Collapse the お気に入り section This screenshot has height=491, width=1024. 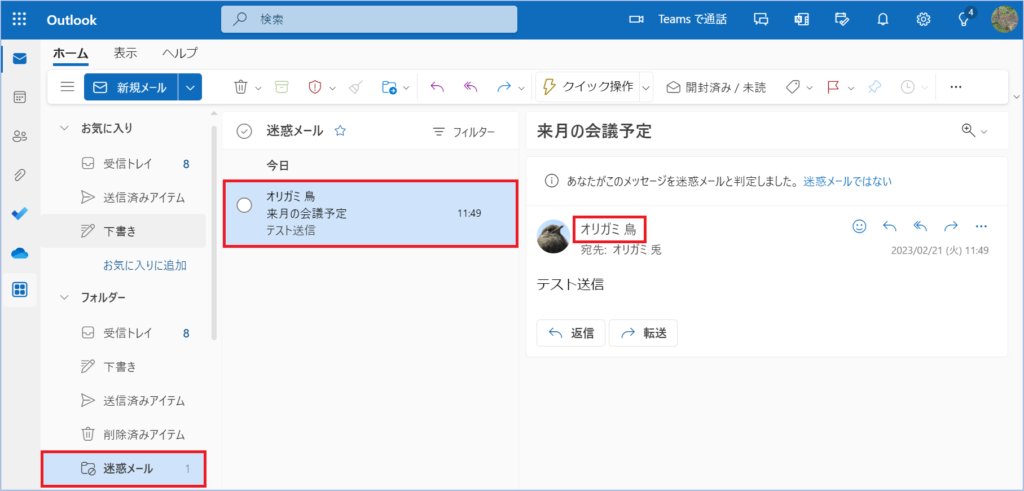pos(65,128)
